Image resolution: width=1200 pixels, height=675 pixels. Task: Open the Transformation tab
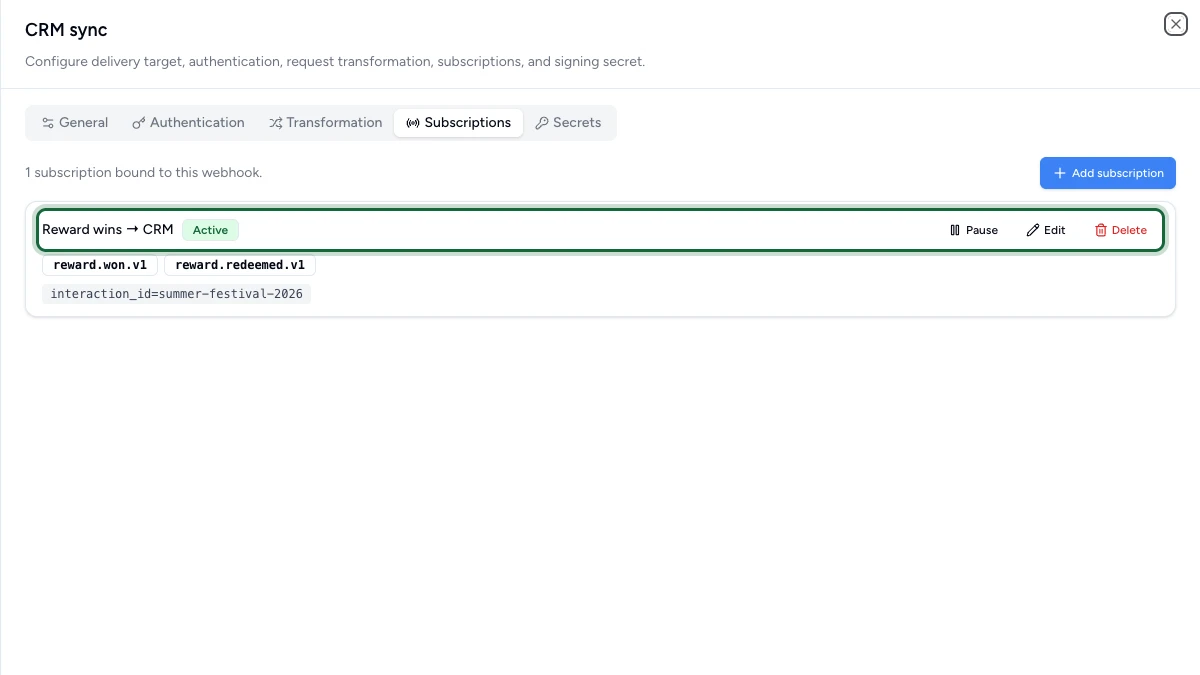[x=325, y=123]
